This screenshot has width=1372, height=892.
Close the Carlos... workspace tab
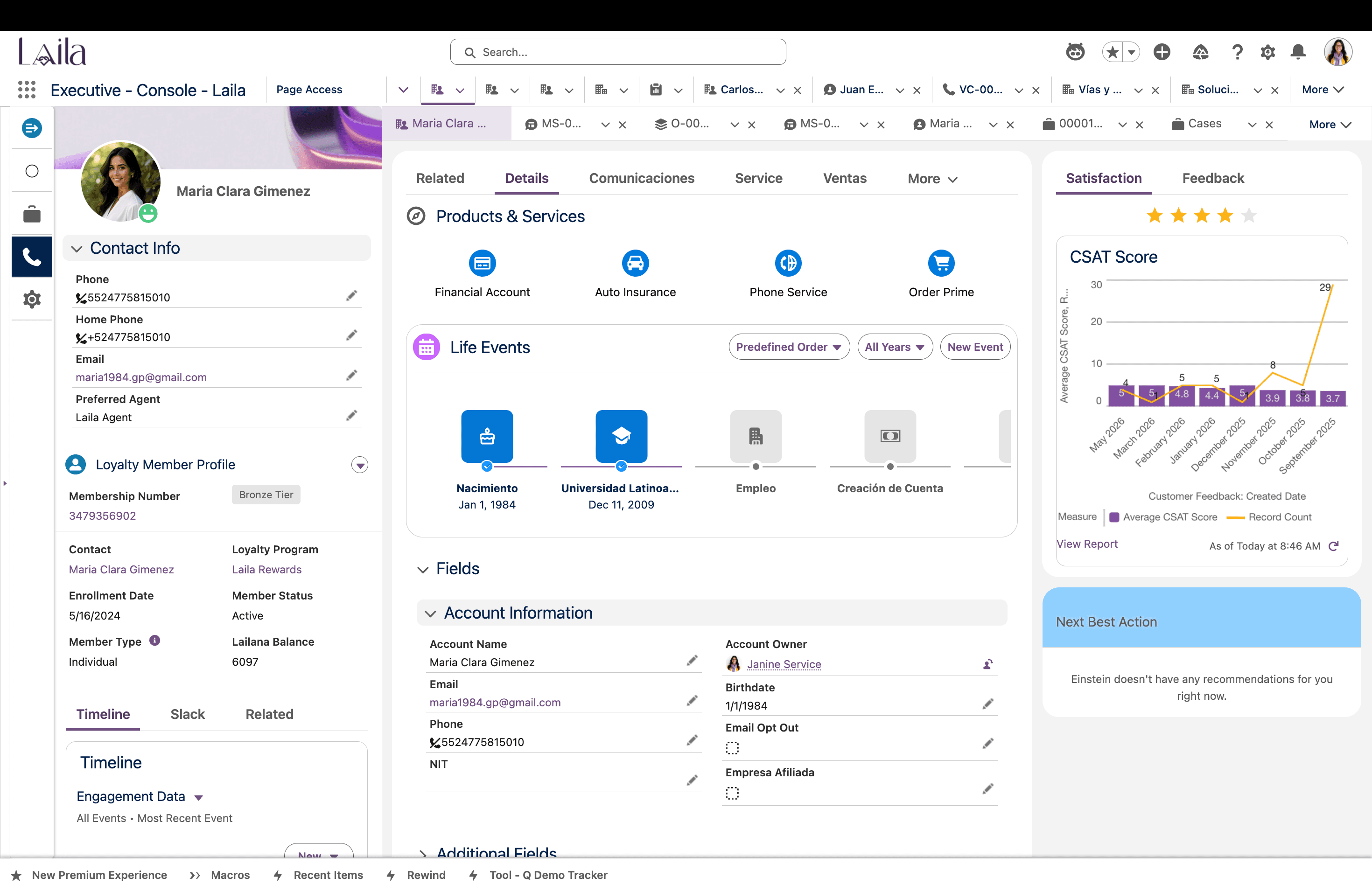pyautogui.click(x=797, y=90)
